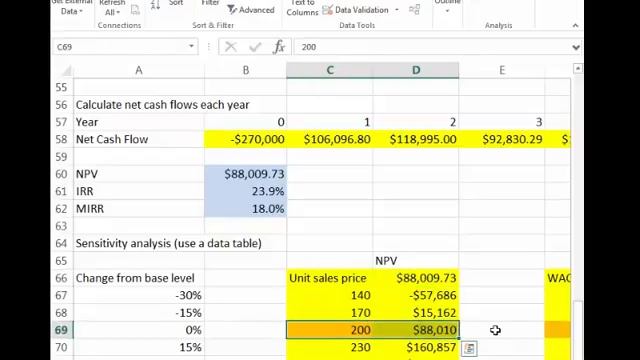Click the Edit Links icon under Connections

(x=135, y=10)
